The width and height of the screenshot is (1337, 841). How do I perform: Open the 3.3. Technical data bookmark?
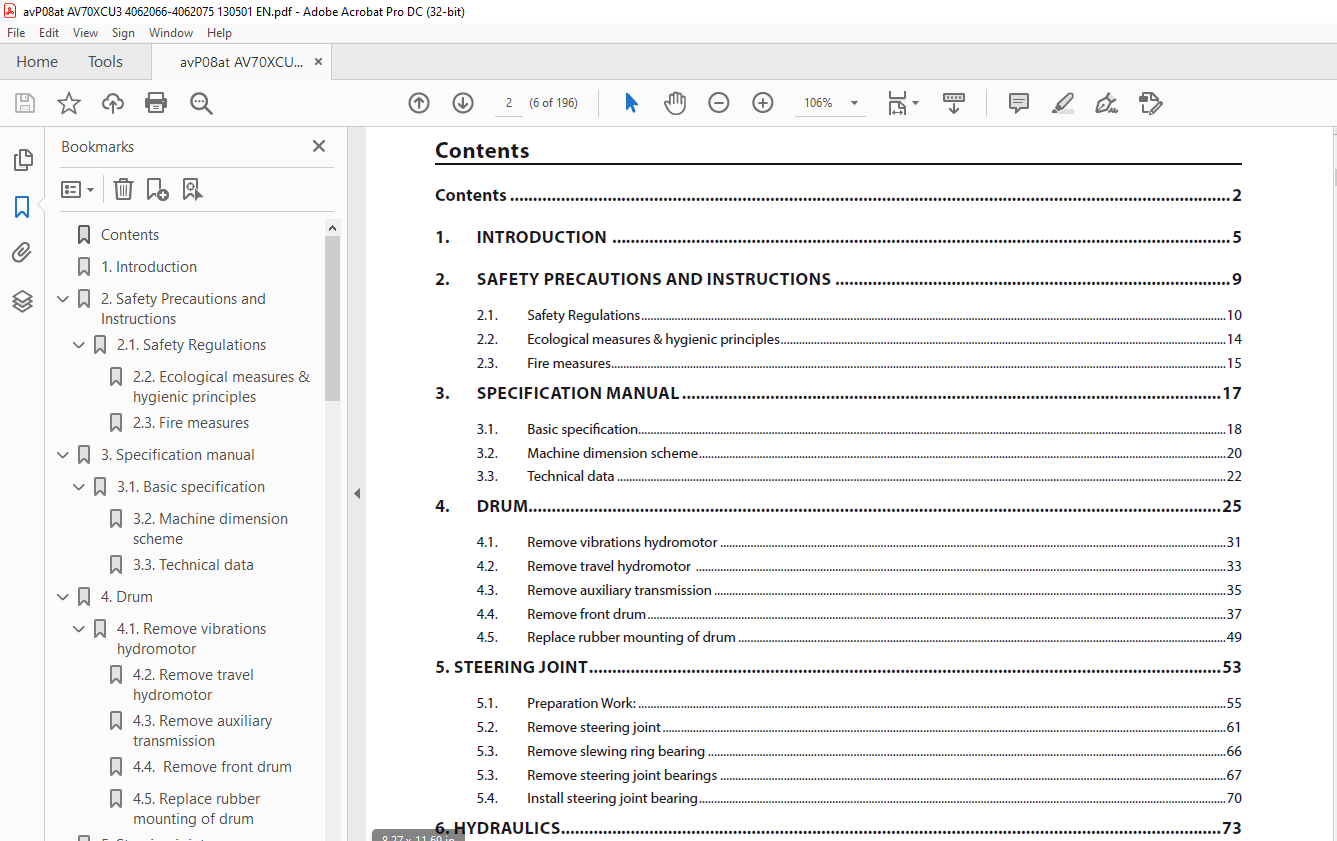click(x=193, y=565)
